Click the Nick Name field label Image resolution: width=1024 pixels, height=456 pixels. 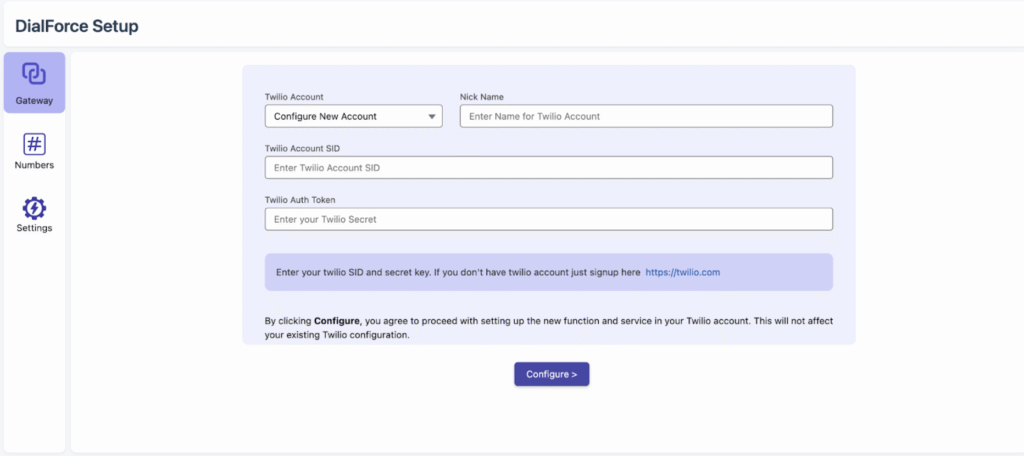click(x=481, y=97)
